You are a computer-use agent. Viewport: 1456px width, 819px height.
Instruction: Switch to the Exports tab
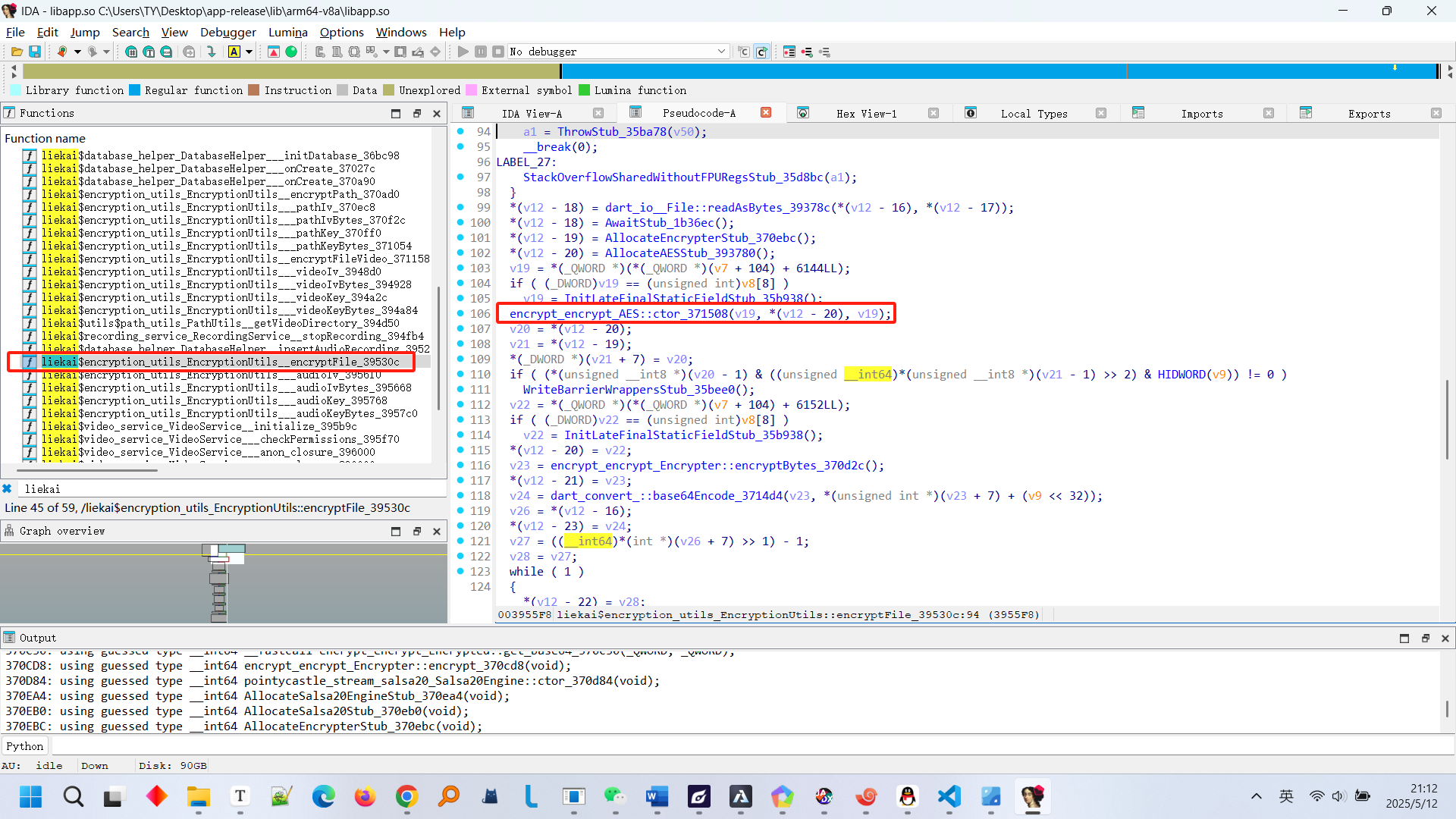[1369, 114]
